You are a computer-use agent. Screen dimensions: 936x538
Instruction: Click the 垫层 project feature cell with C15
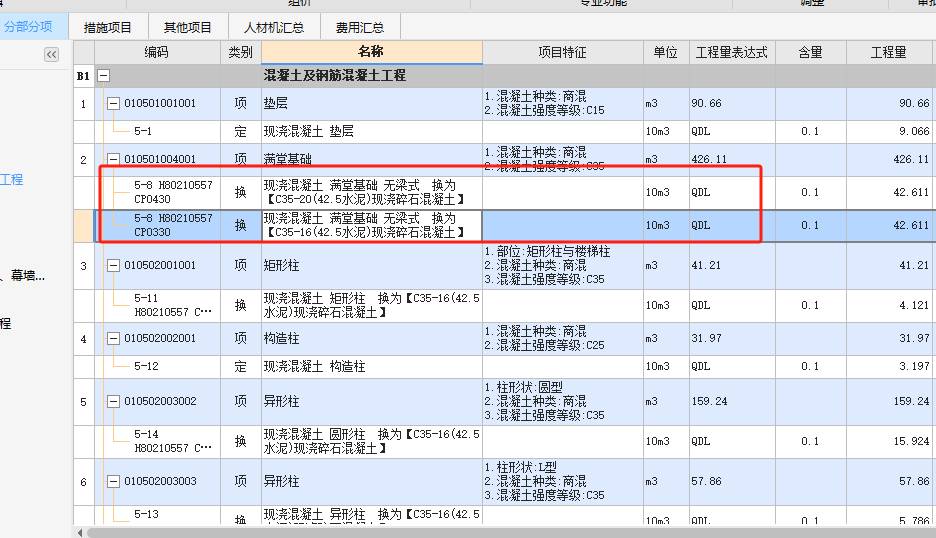click(x=562, y=103)
